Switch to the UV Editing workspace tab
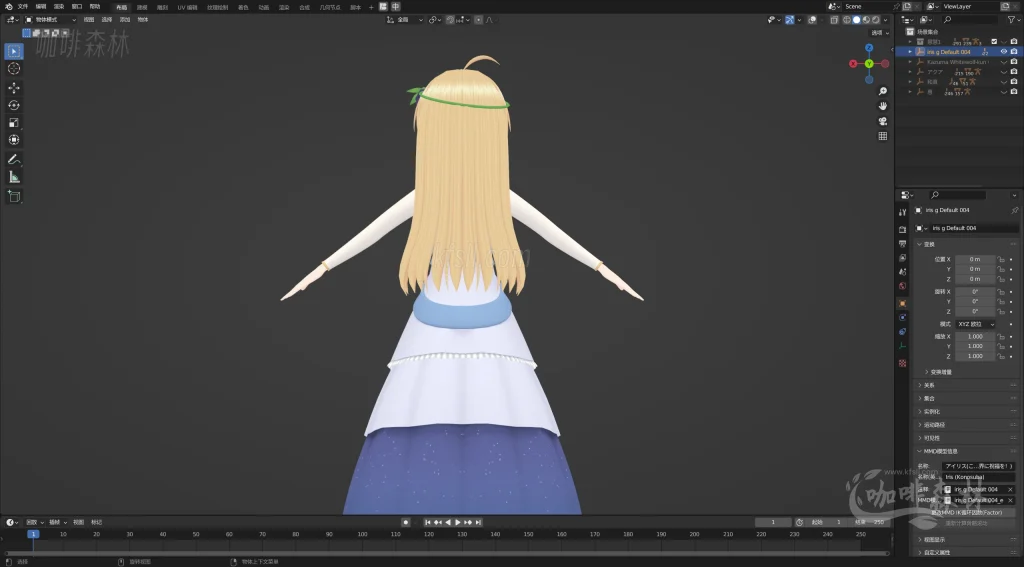Viewport: 1024px width, 567px height. point(187,7)
